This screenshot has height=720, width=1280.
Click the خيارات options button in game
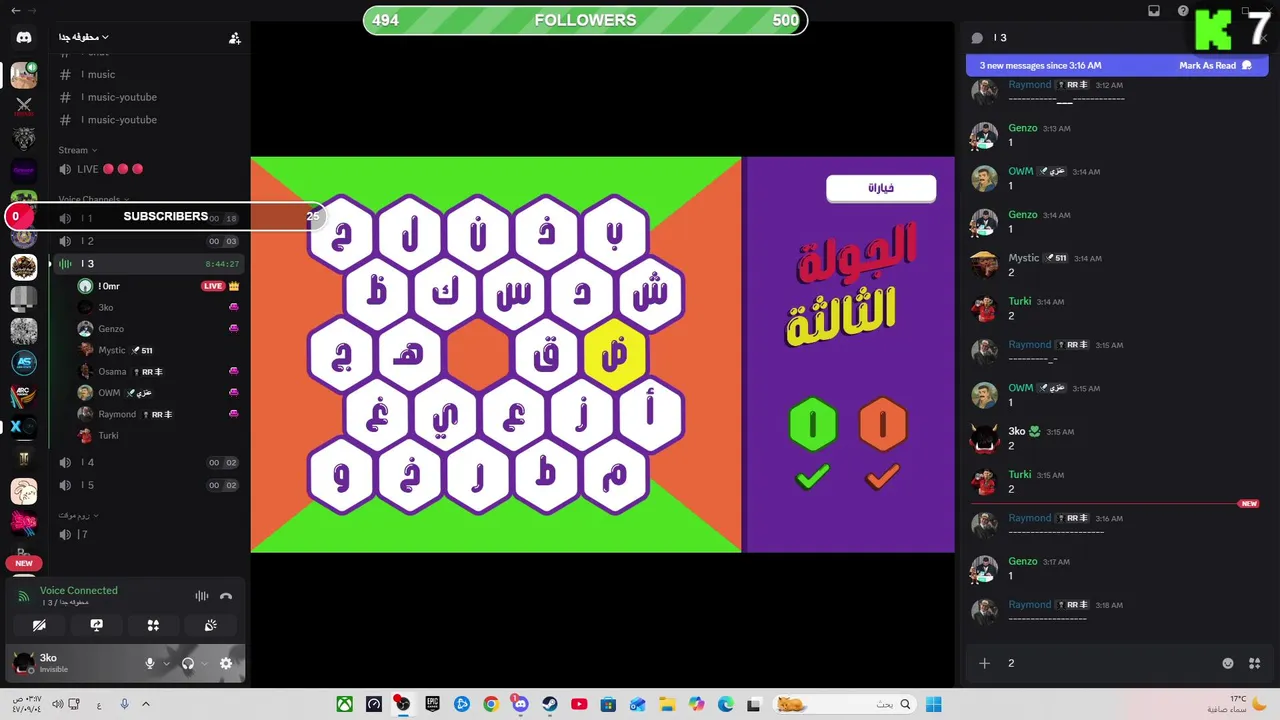tap(881, 188)
